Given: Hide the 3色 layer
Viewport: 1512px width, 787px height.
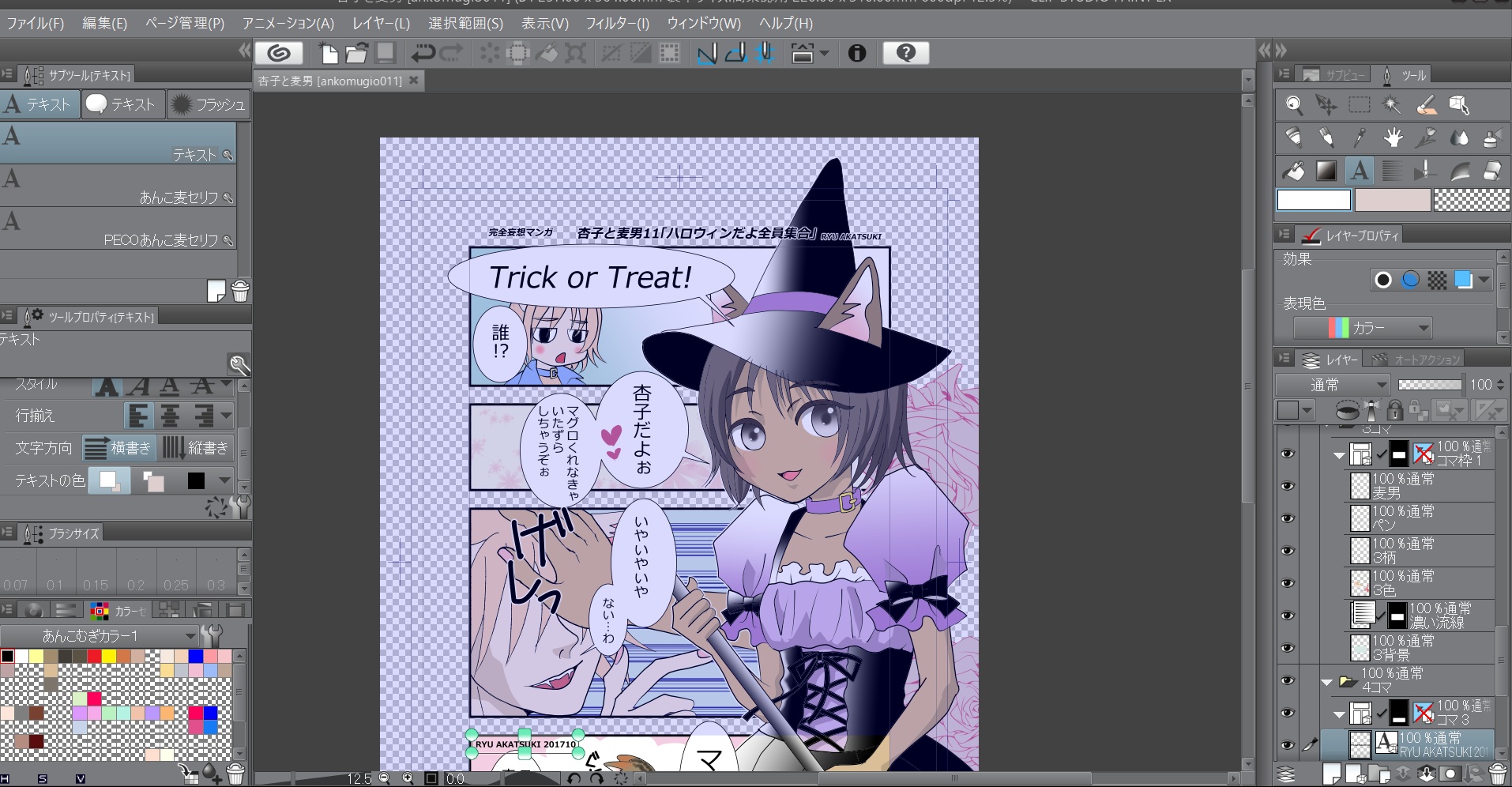Looking at the screenshot, I should 1288,583.
